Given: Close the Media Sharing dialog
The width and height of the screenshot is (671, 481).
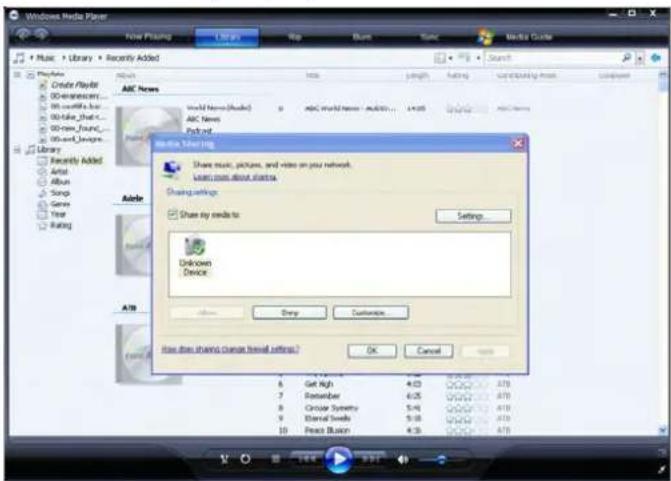Looking at the screenshot, I should click(x=518, y=143).
